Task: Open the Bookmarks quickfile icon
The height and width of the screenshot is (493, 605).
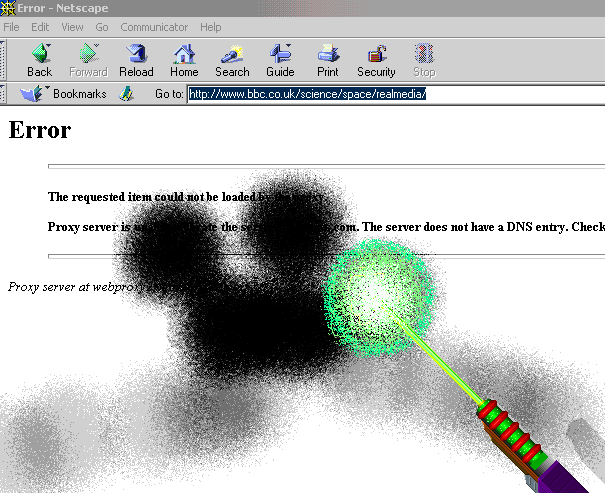Action: point(31,94)
